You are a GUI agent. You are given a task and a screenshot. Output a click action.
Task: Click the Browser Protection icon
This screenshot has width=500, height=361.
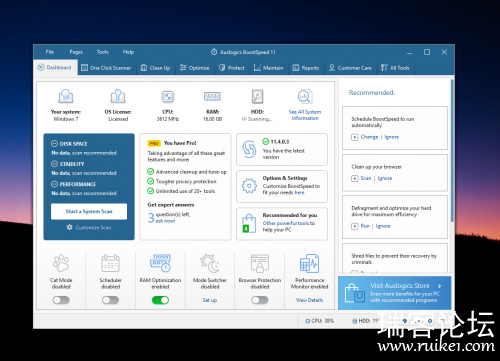260,263
